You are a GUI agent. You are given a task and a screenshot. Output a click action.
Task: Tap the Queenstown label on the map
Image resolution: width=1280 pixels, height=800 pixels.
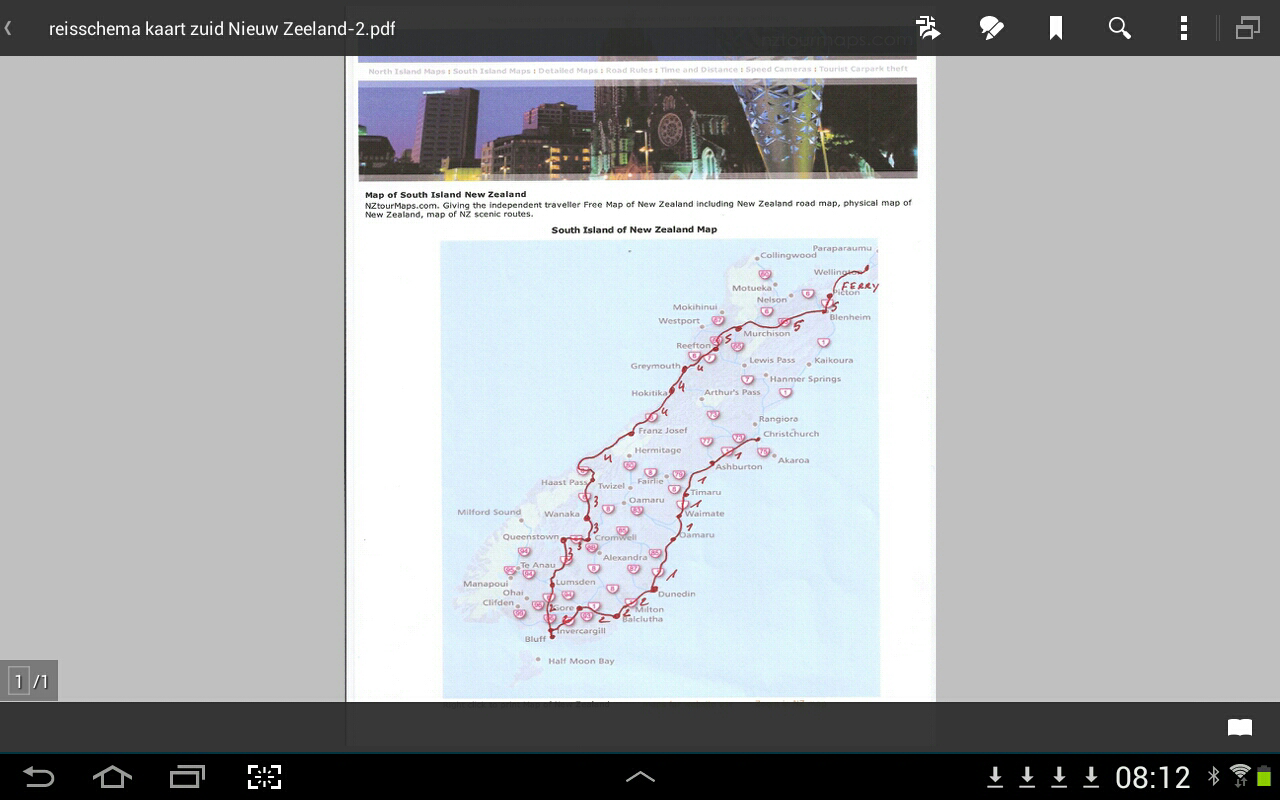[x=531, y=537]
